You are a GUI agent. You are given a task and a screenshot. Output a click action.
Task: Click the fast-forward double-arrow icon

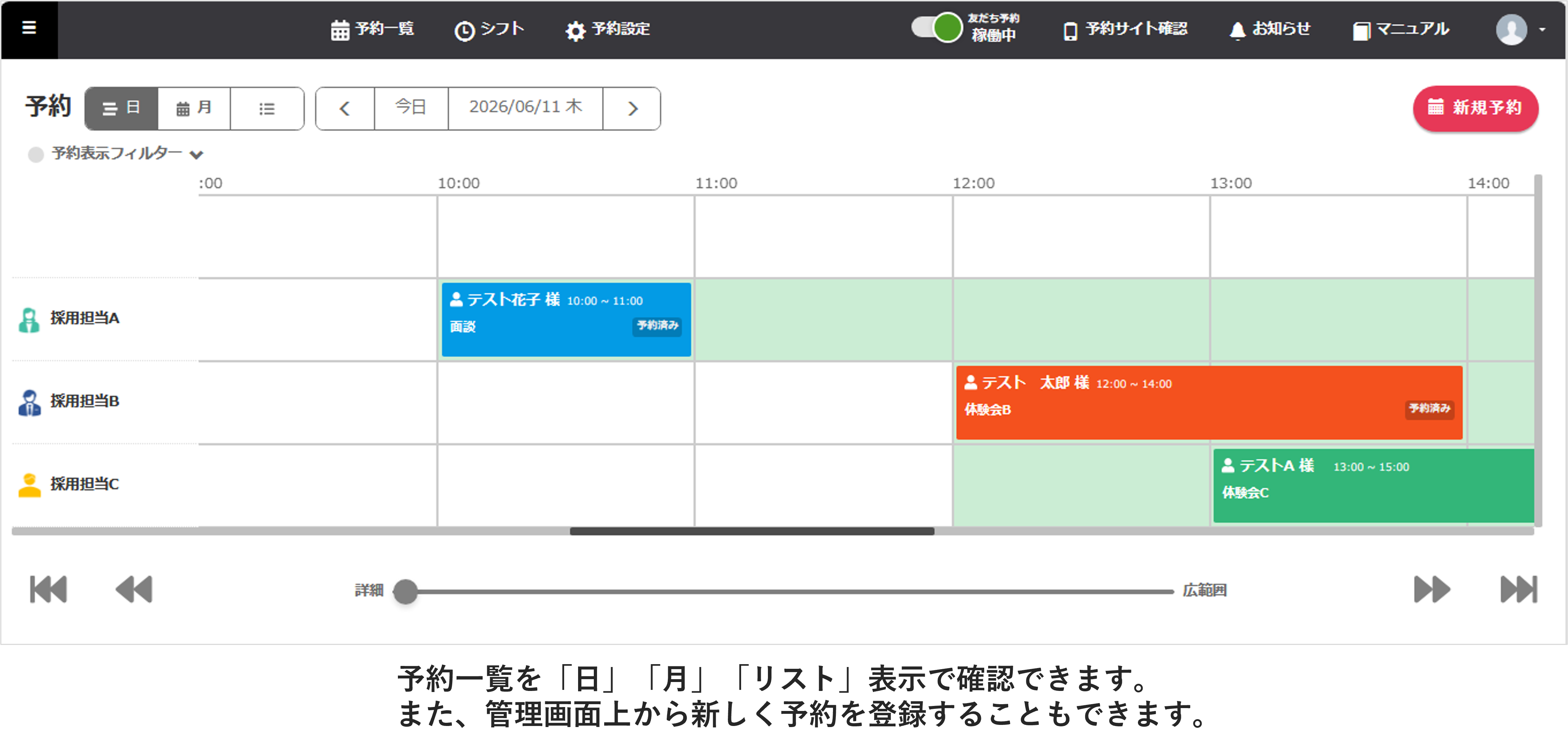point(1432,589)
